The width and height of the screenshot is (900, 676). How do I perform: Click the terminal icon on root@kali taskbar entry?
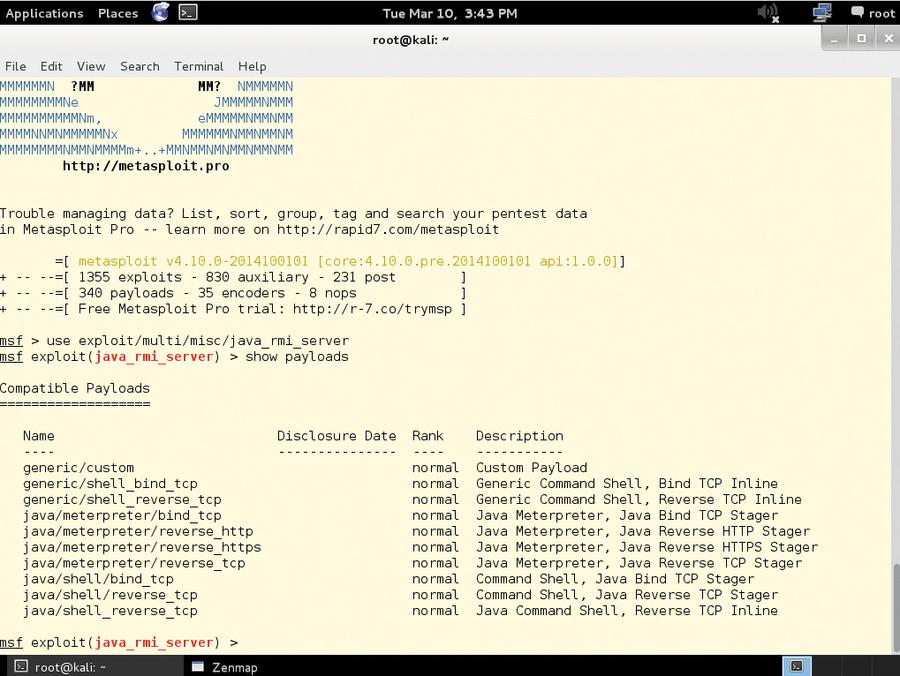click(21, 666)
